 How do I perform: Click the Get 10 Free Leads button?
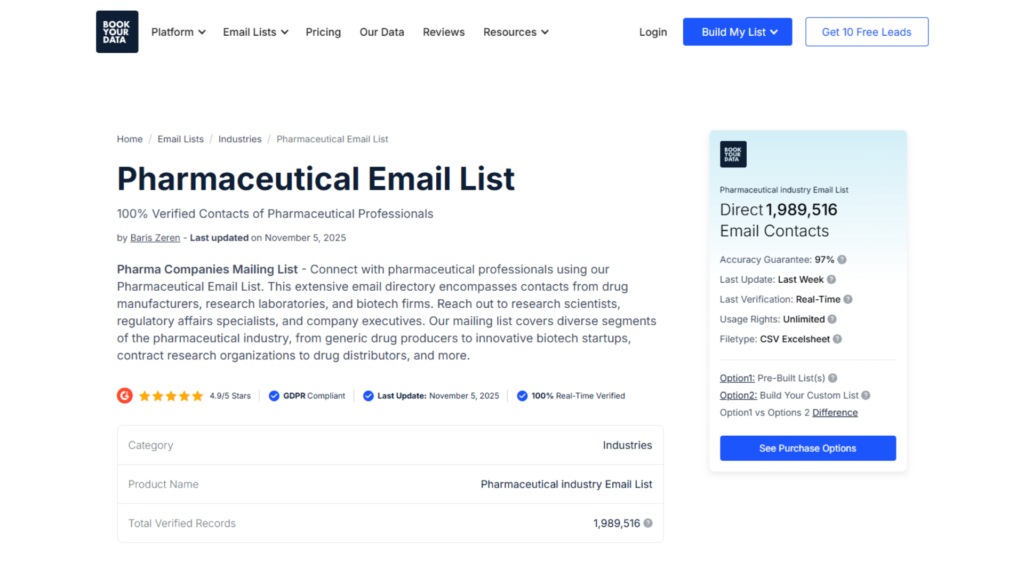[867, 32]
